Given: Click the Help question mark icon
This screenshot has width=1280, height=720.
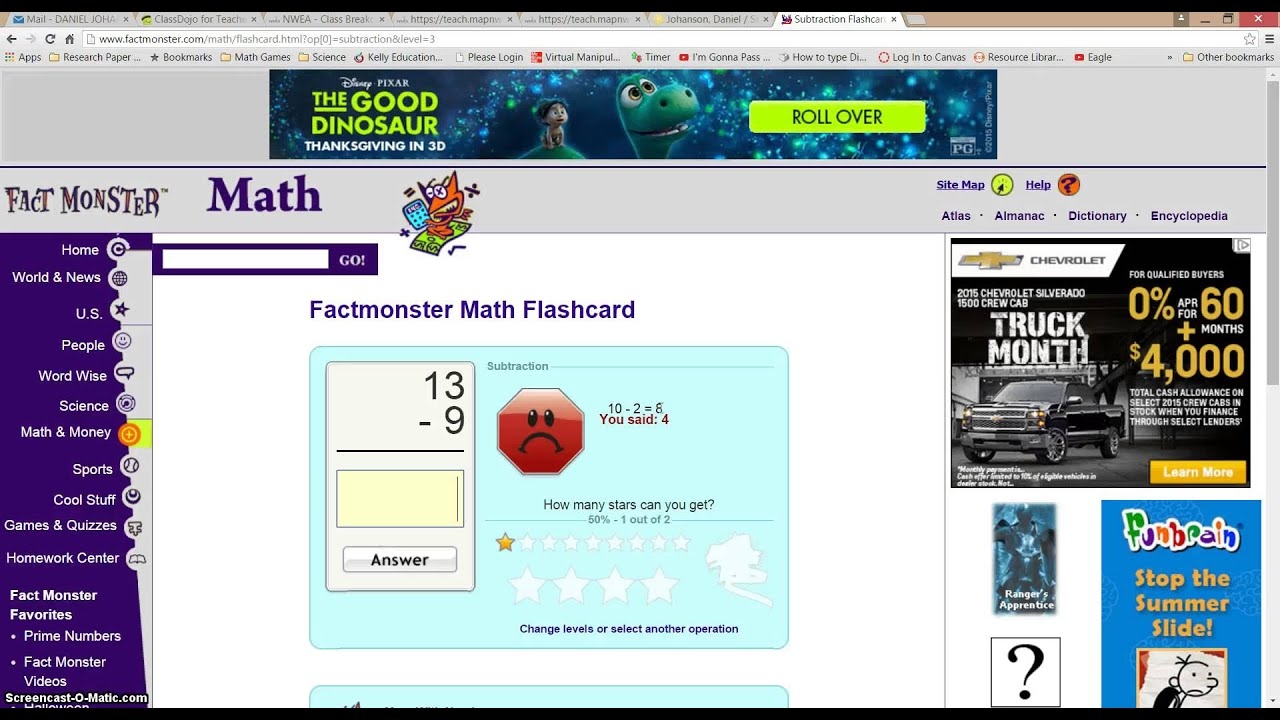Looking at the screenshot, I should [x=1068, y=185].
